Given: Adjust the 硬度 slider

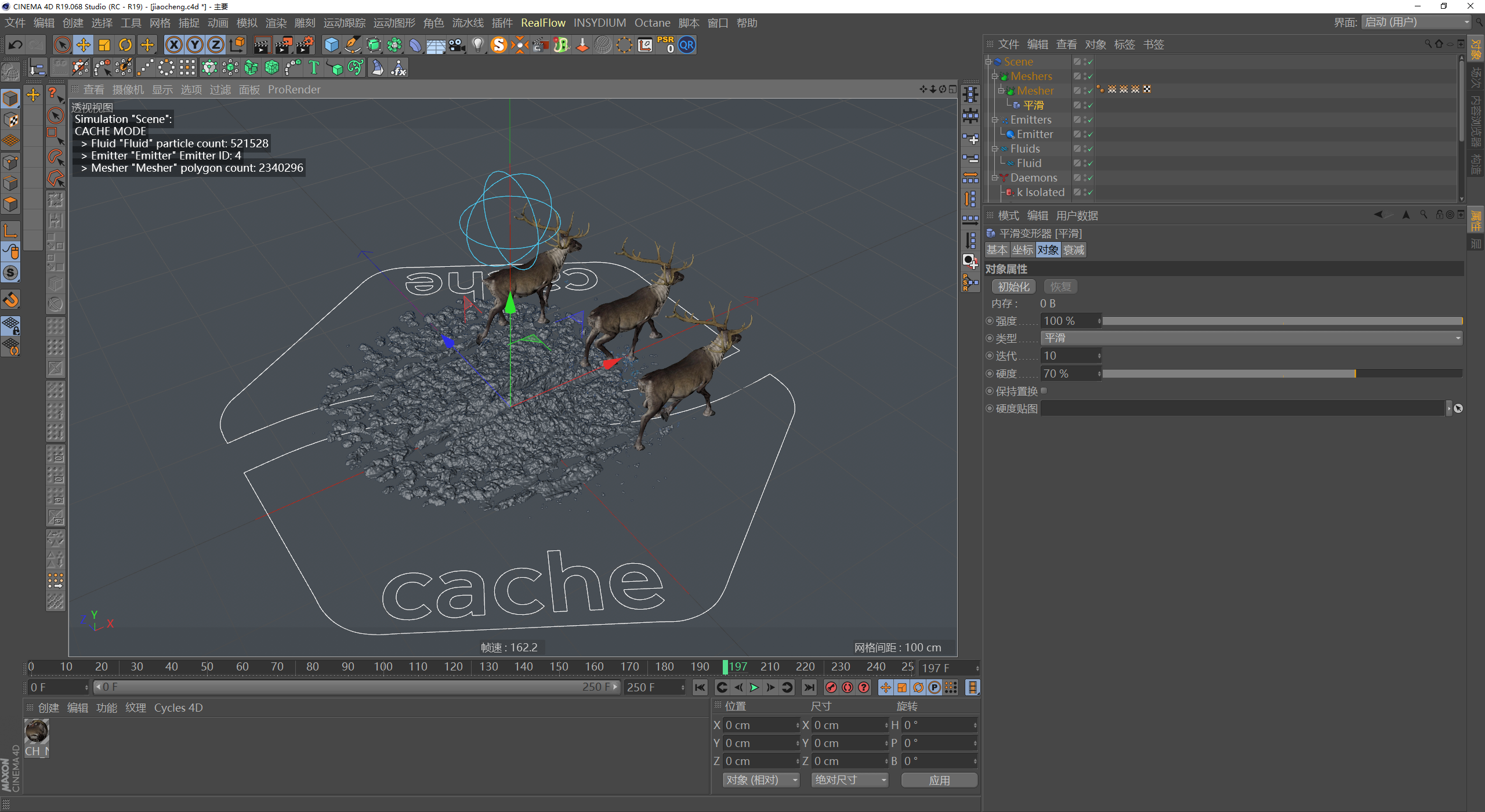Looking at the screenshot, I should coord(1354,374).
